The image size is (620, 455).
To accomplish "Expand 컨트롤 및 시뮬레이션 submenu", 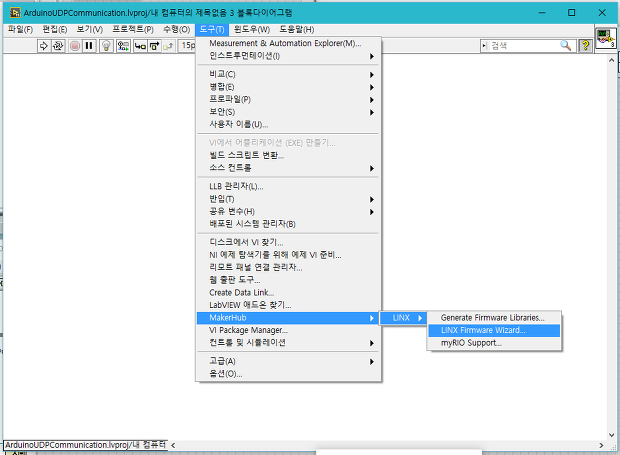I will pos(289,343).
